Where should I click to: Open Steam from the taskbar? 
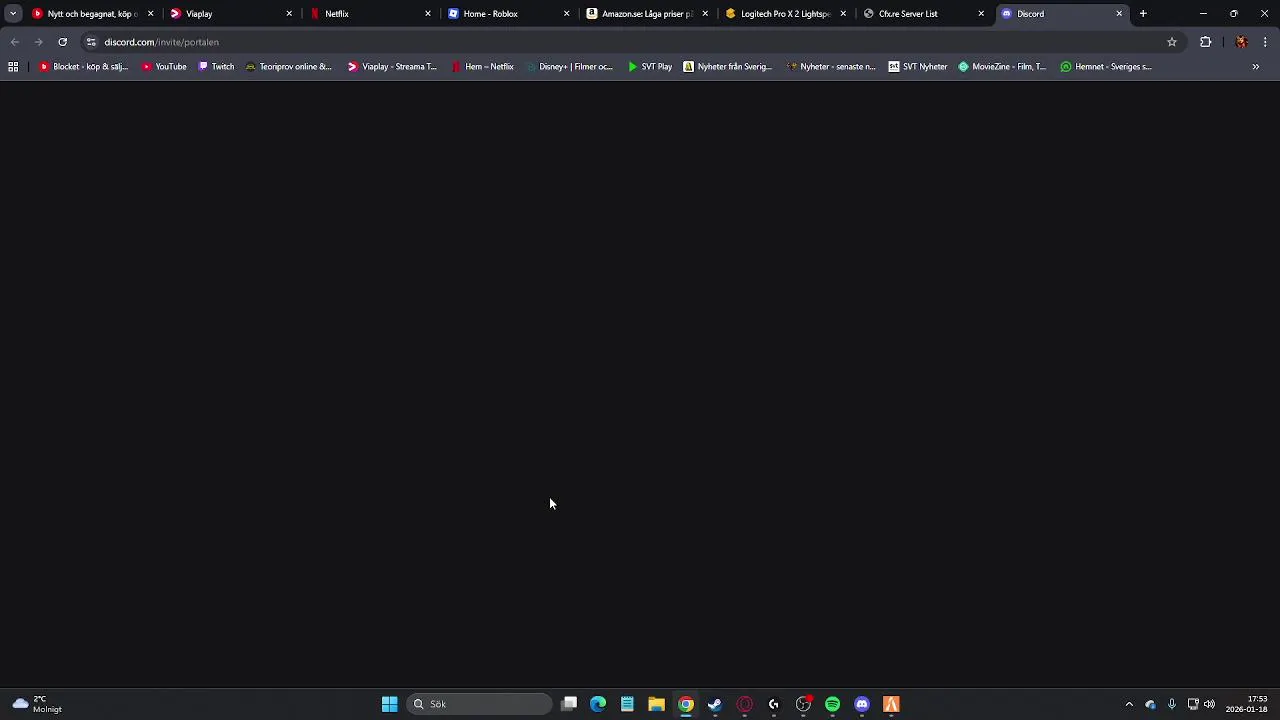click(715, 704)
